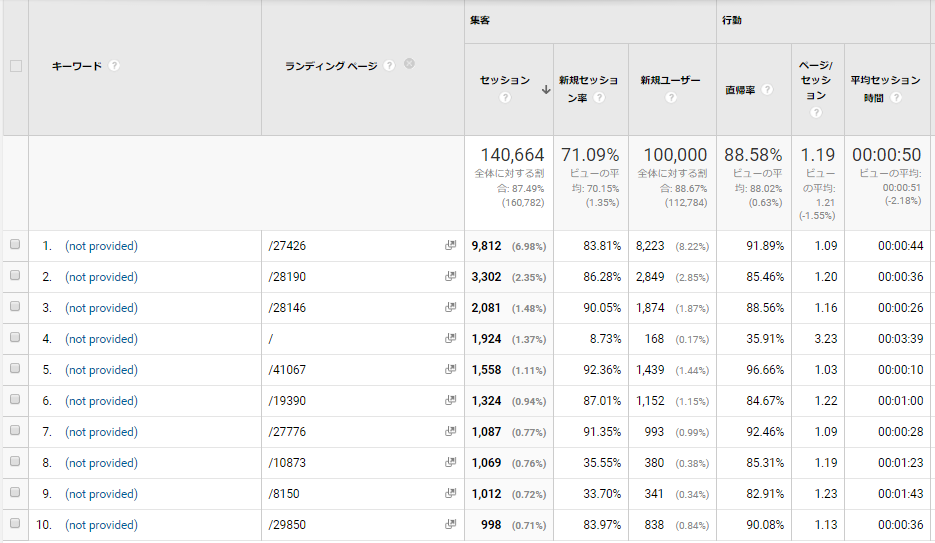Click the キーワード column header
This screenshot has height=543, width=935.
(77, 66)
